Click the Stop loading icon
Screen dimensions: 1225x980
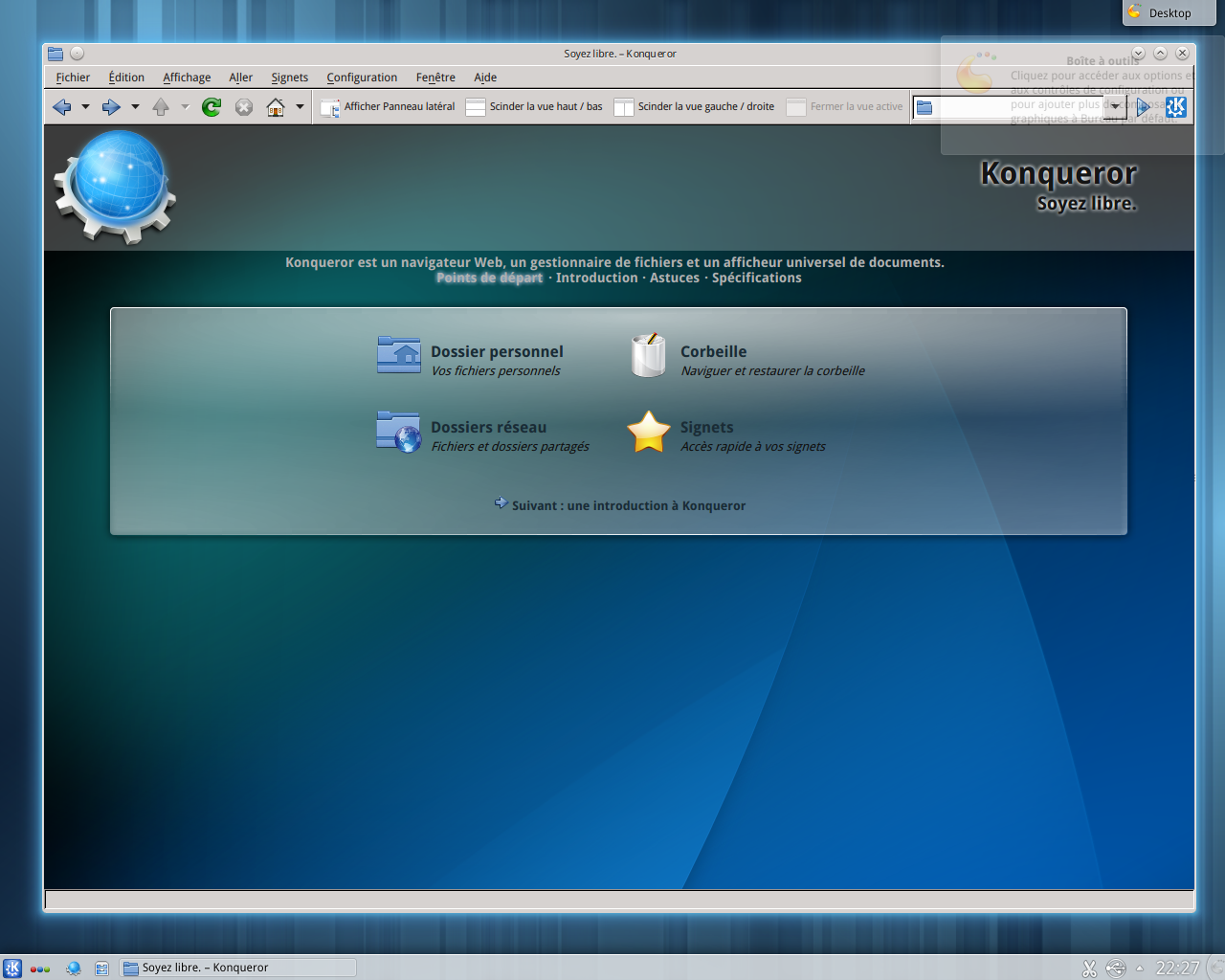244,107
